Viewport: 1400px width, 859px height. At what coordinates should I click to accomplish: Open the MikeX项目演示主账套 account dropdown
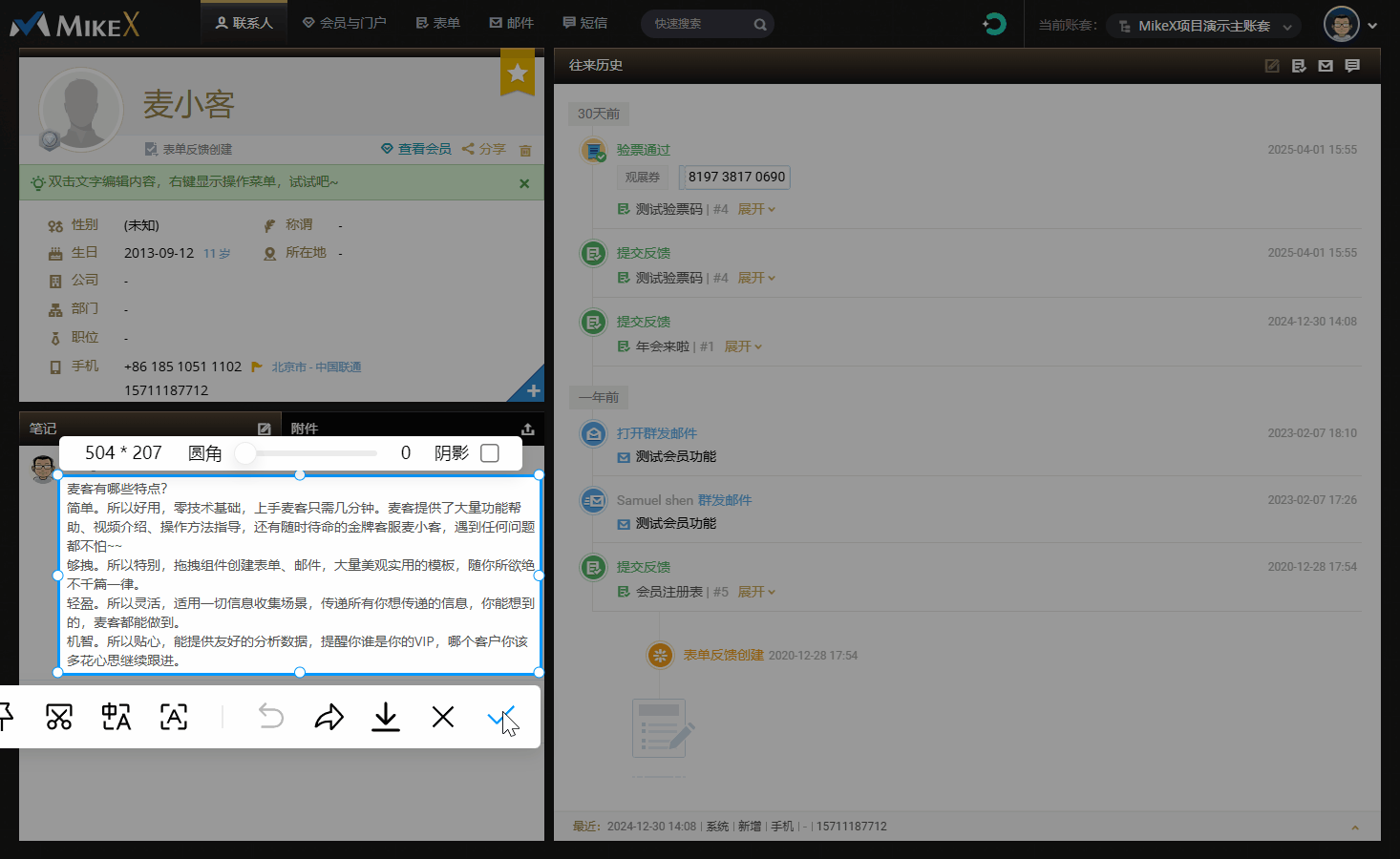1206,26
